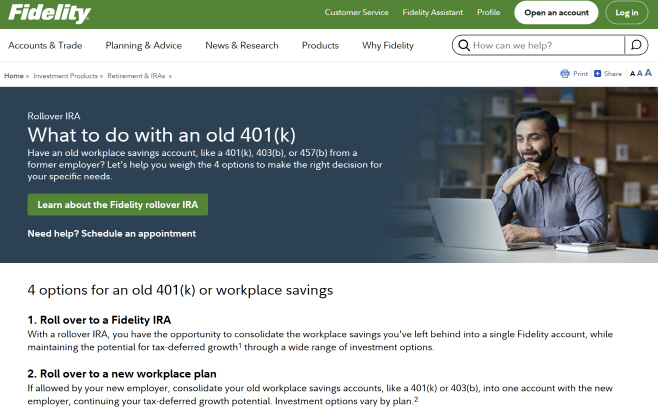Screen dimensions: 658x409
Task: Focus the How can we help search field
Action: click(545, 45)
